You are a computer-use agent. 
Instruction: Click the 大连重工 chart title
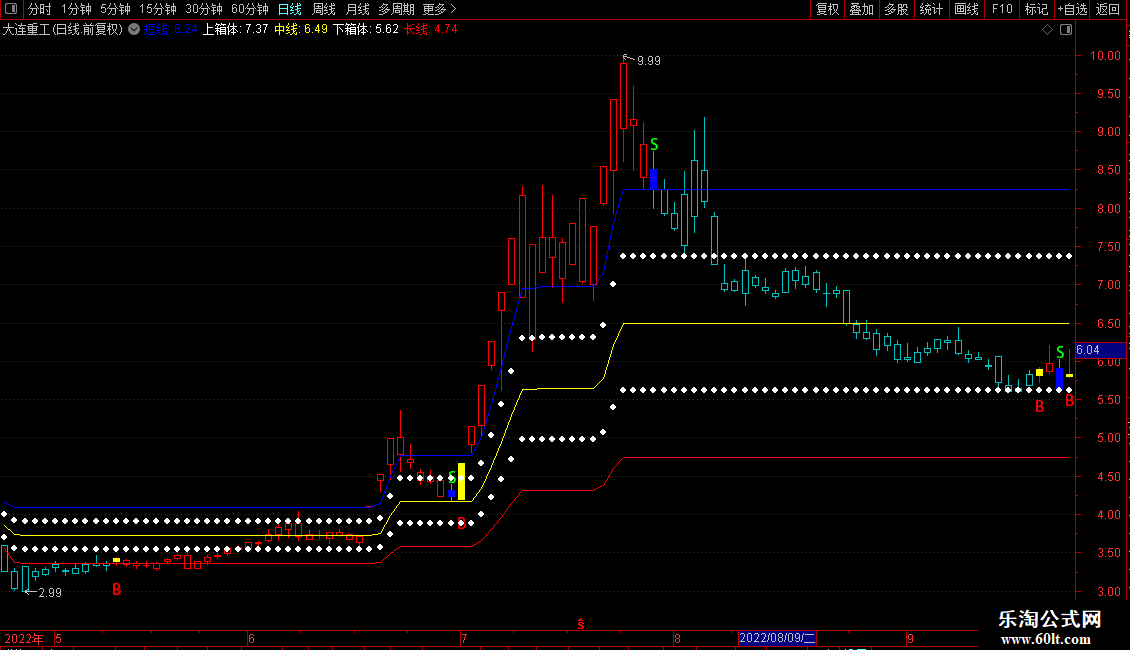pyautogui.click(x=63, y=30)
